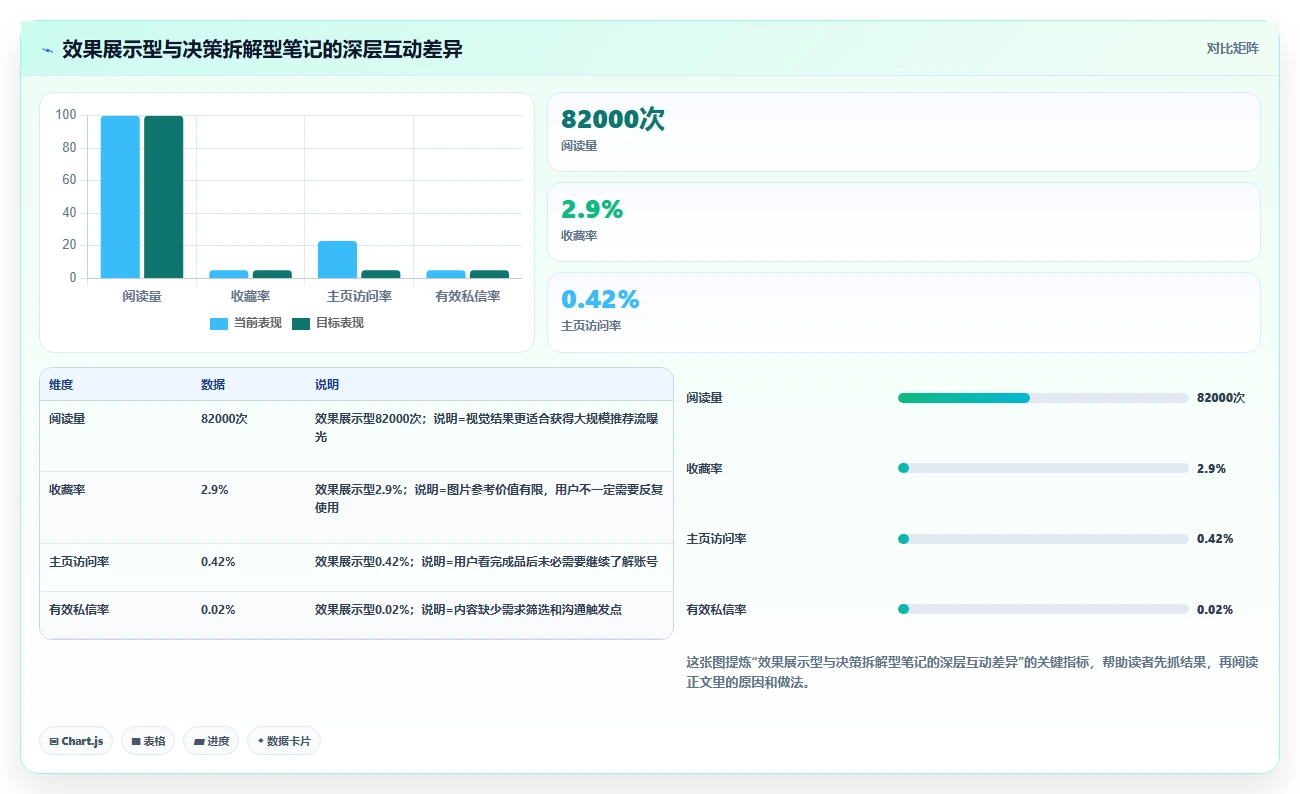Click the 0.02% value beside the progress bar
The image size is (1300, 794).
[x=1215, y=609]
